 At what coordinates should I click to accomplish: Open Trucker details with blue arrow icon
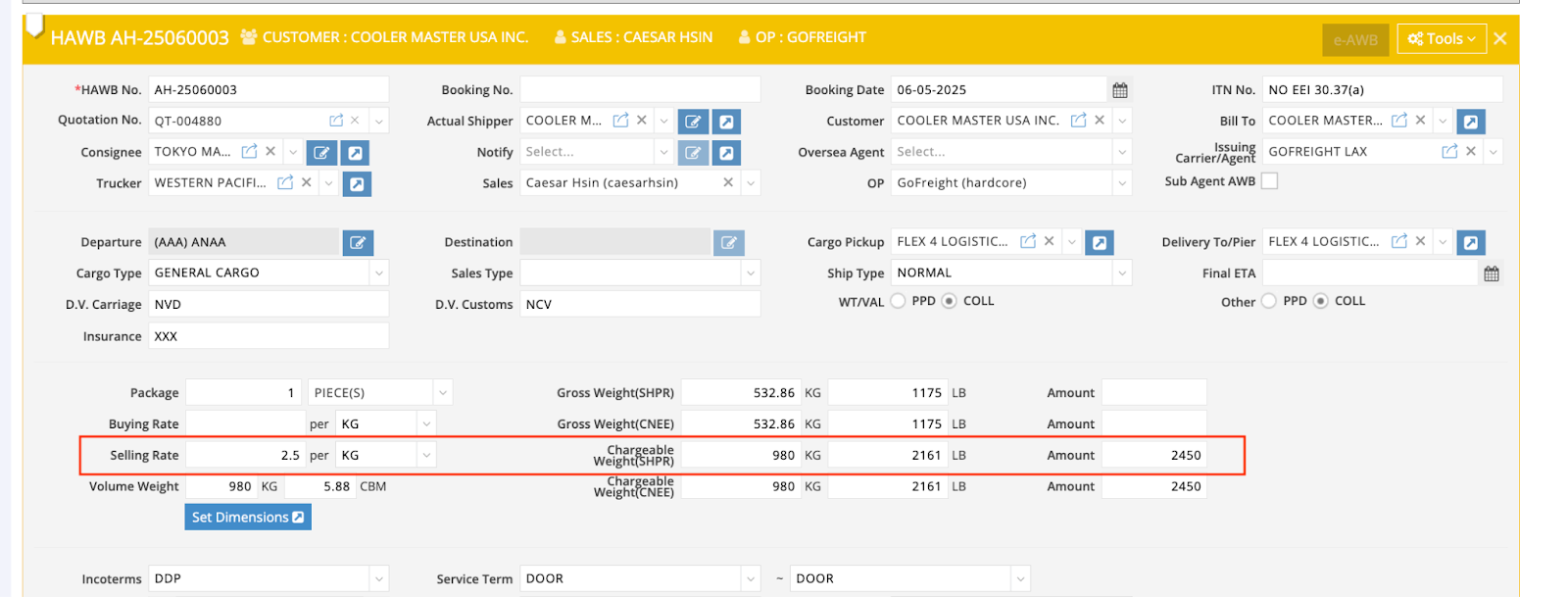pos(358,183)
